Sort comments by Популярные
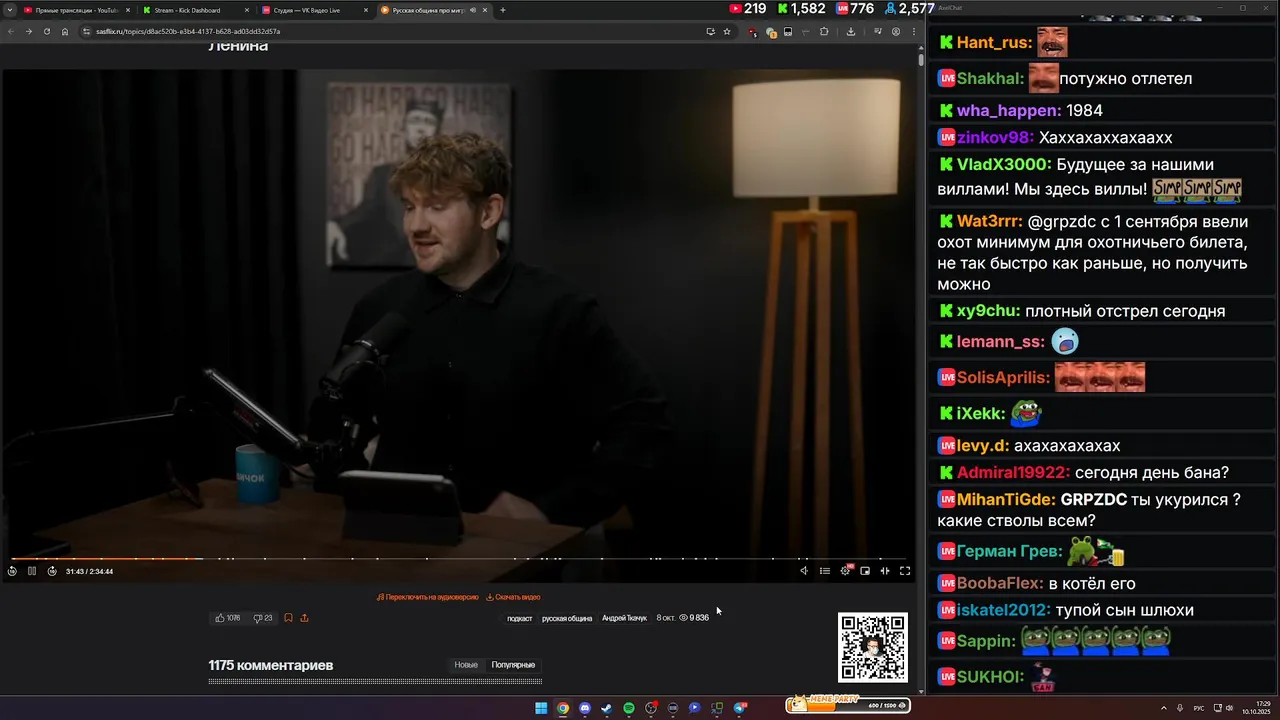This screenshot has width=1280, height=720. [x=513, y=665]
